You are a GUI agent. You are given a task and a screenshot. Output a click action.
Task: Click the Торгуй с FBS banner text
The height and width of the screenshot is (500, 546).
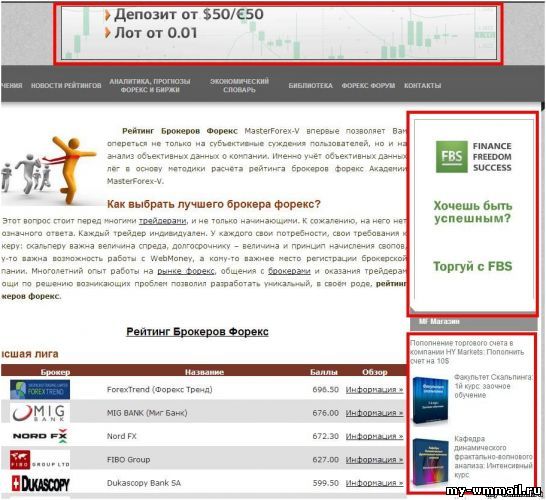click(473, 266)
